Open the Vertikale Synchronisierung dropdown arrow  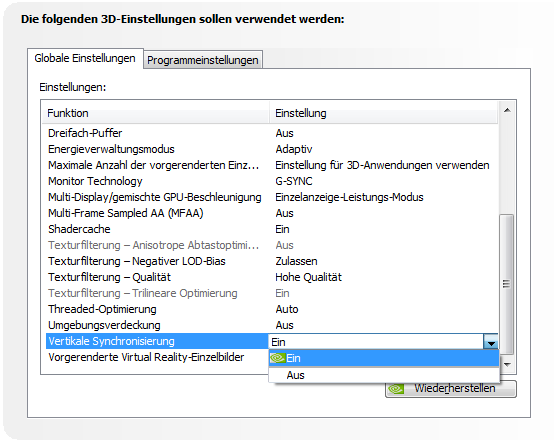point(491,342)
